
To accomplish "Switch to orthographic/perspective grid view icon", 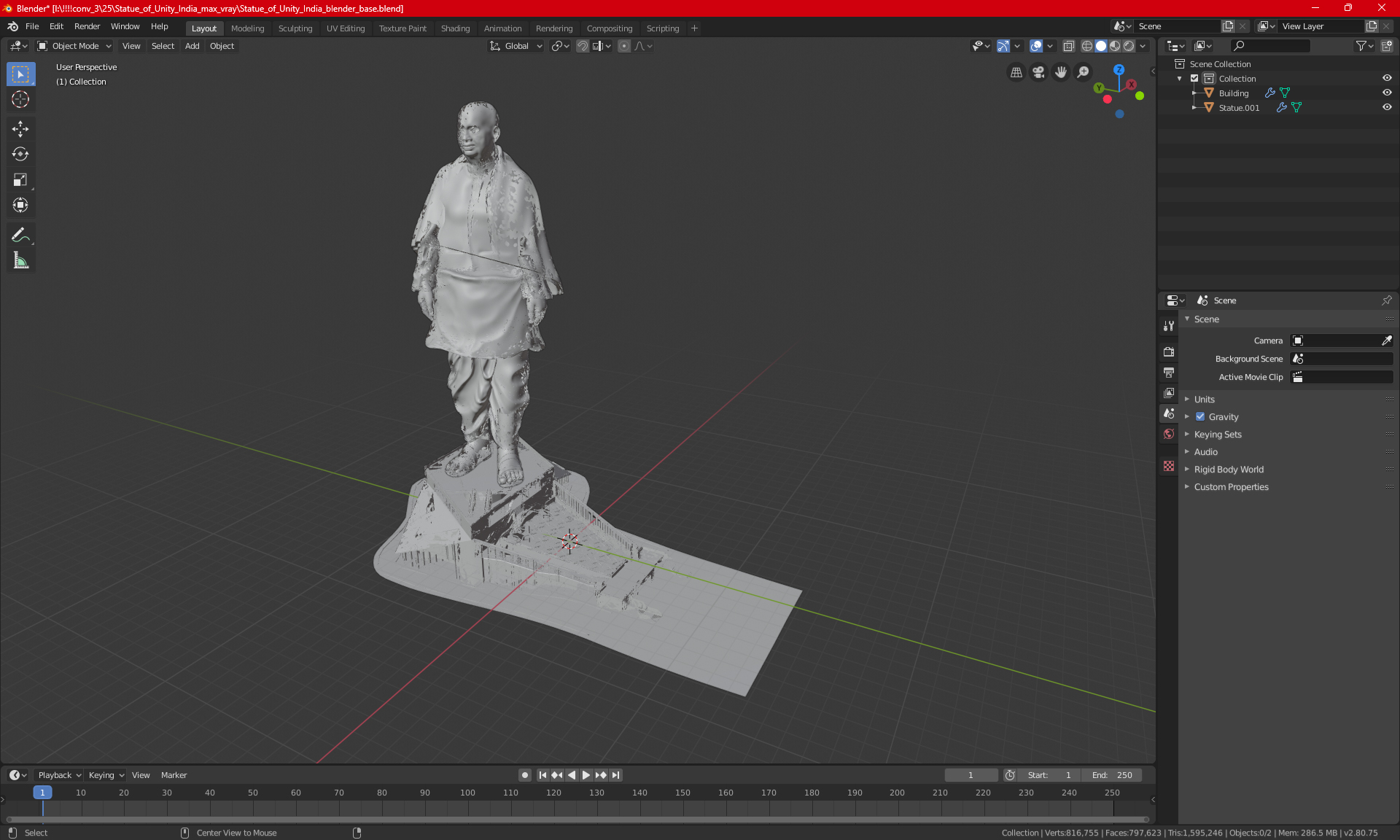I will 1016,72.
